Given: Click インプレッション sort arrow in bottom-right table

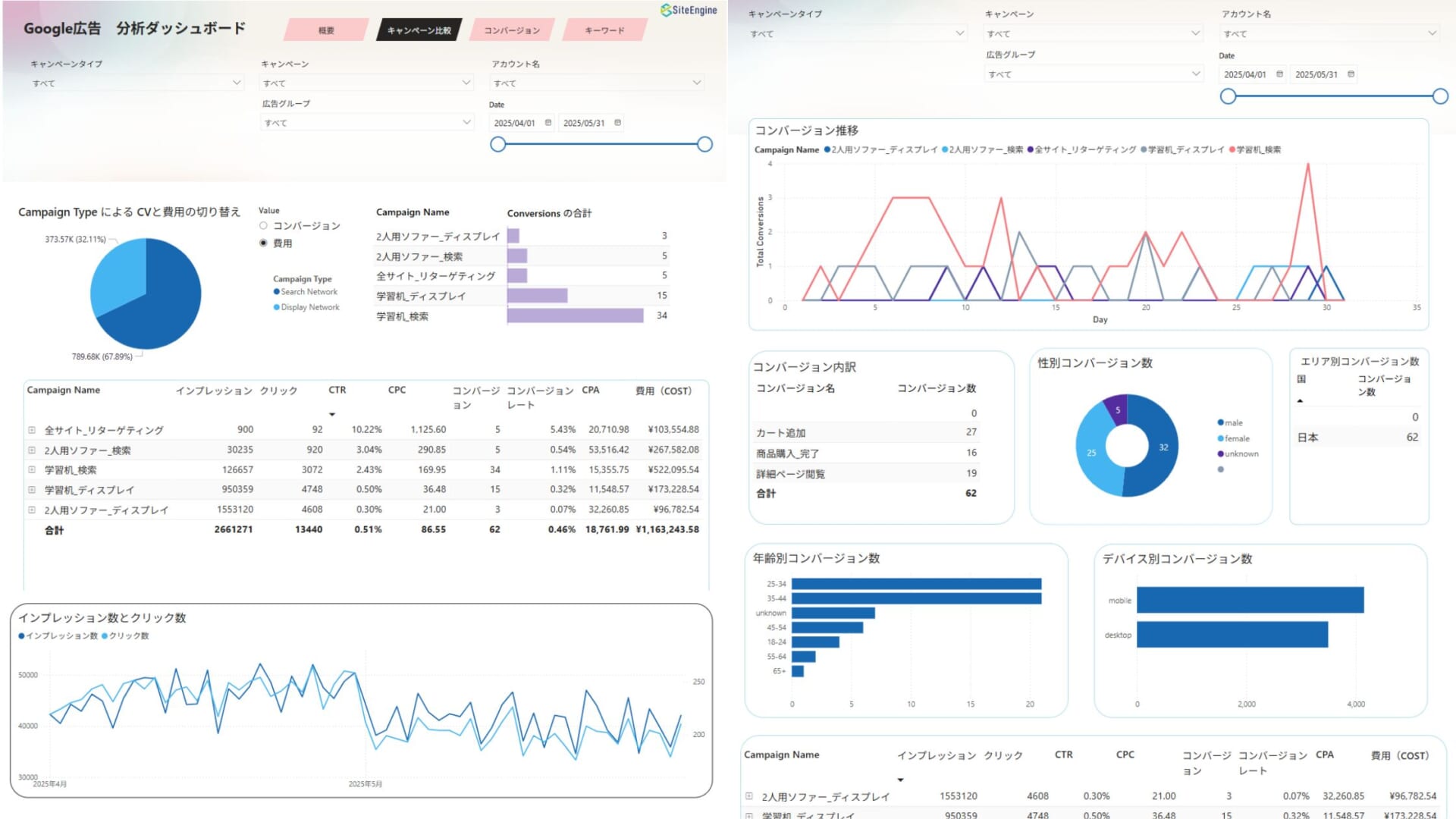Looking at the screenshot, I should (x=900, y=780).
